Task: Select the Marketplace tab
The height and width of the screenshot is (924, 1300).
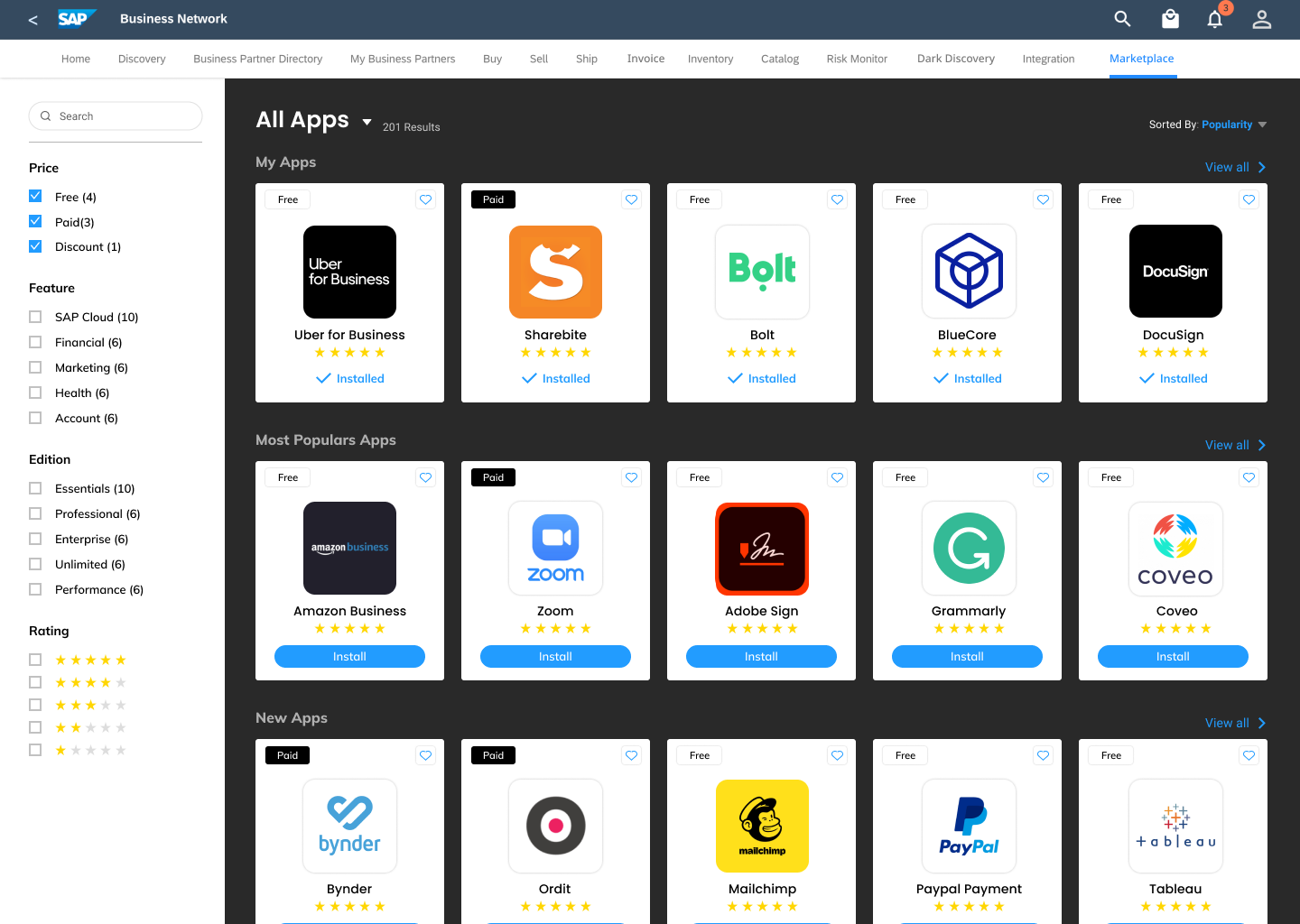Action: [x=1141, y=59]
